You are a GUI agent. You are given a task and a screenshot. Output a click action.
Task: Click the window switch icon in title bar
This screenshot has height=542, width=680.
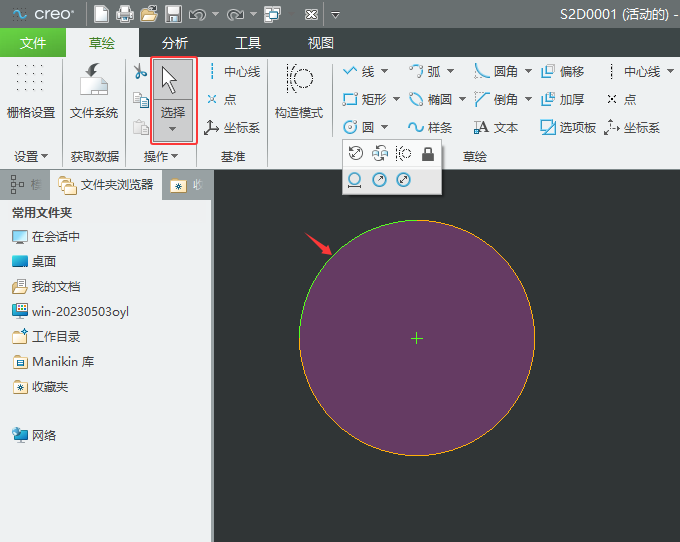(x=273, y=14)
